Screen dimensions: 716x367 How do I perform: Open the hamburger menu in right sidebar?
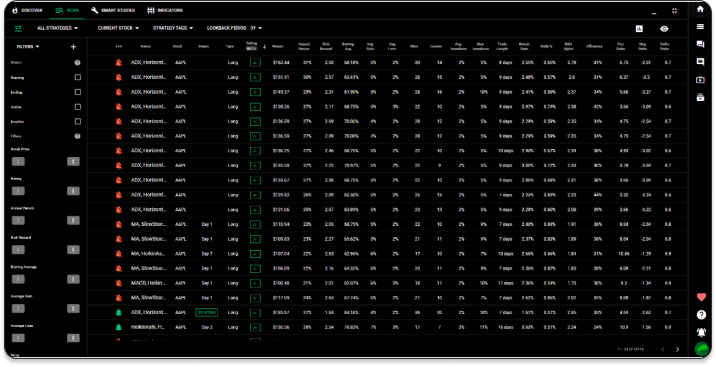click(700, 26)
